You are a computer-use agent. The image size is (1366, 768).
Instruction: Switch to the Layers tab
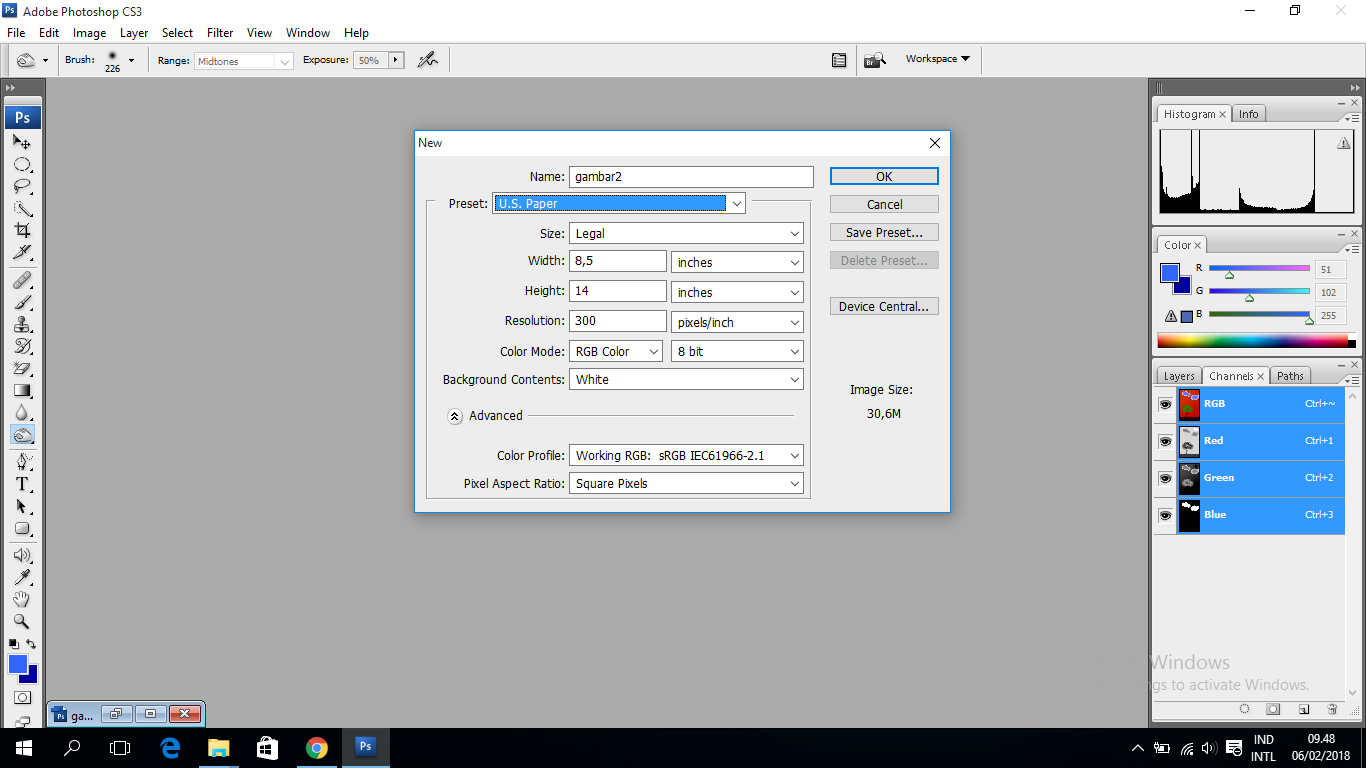click(1178, 375)
